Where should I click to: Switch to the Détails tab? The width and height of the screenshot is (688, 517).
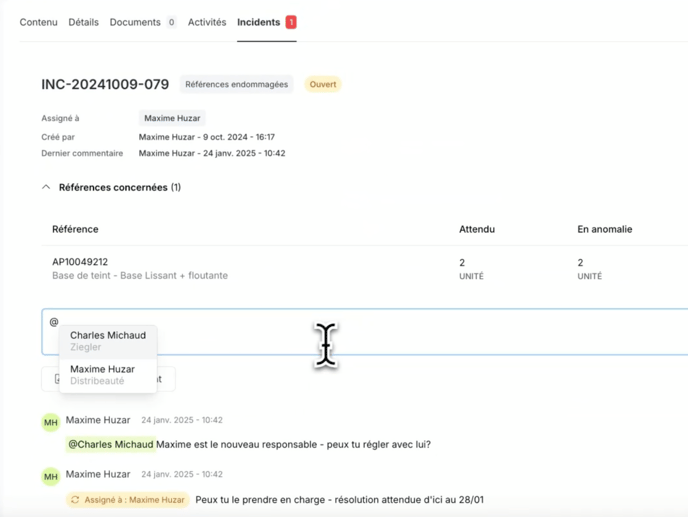[83, 22]
